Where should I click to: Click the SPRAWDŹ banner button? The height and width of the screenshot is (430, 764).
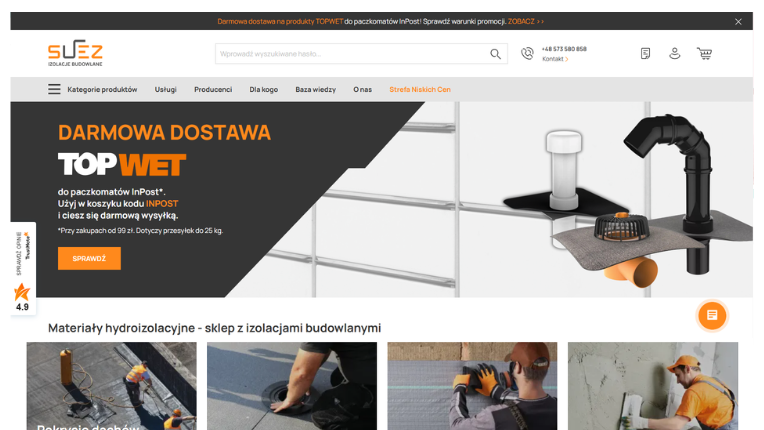[x=89, y=259]
